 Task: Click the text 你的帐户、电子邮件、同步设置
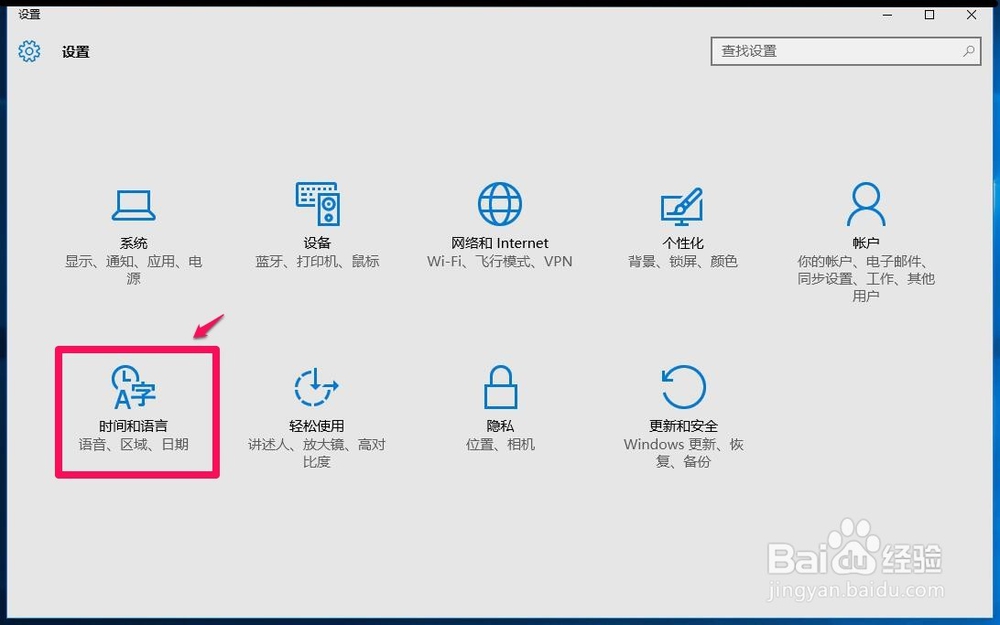pyautogui.click(x=865, y=279)
